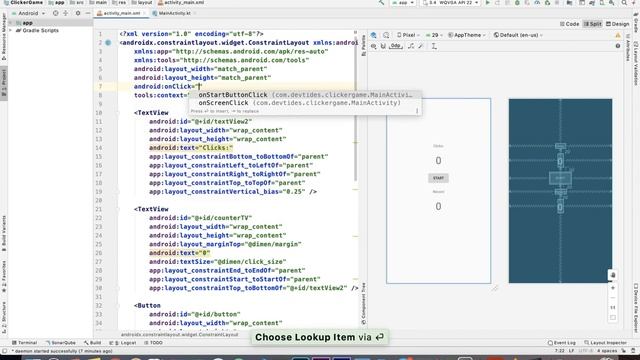
Task: Hide the Project panel with the minus icon
Action: (88, 13)
